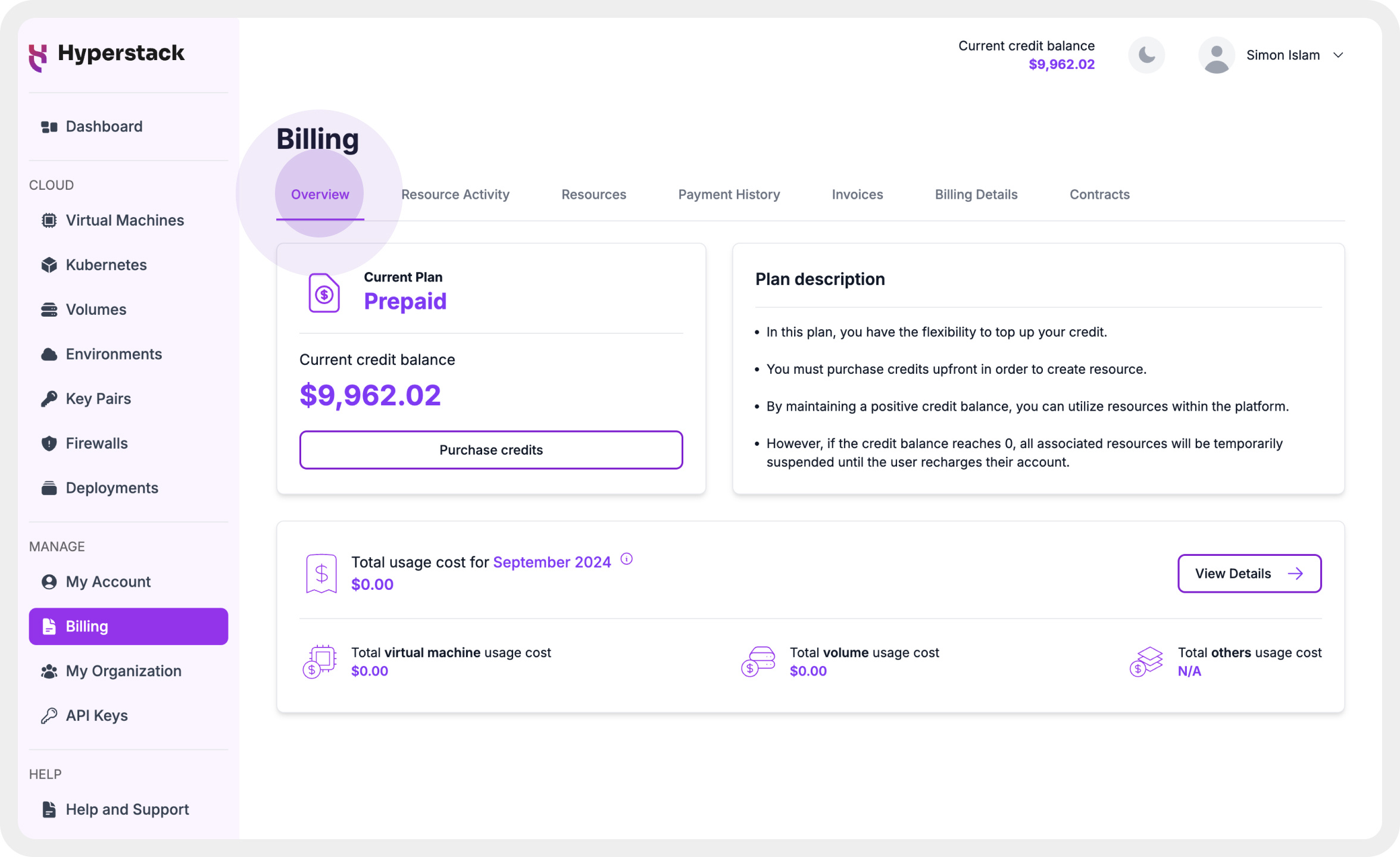Click the Firewalls shield icon
1400x857 pixels.
pyautogui.click(x=49, y=443)
